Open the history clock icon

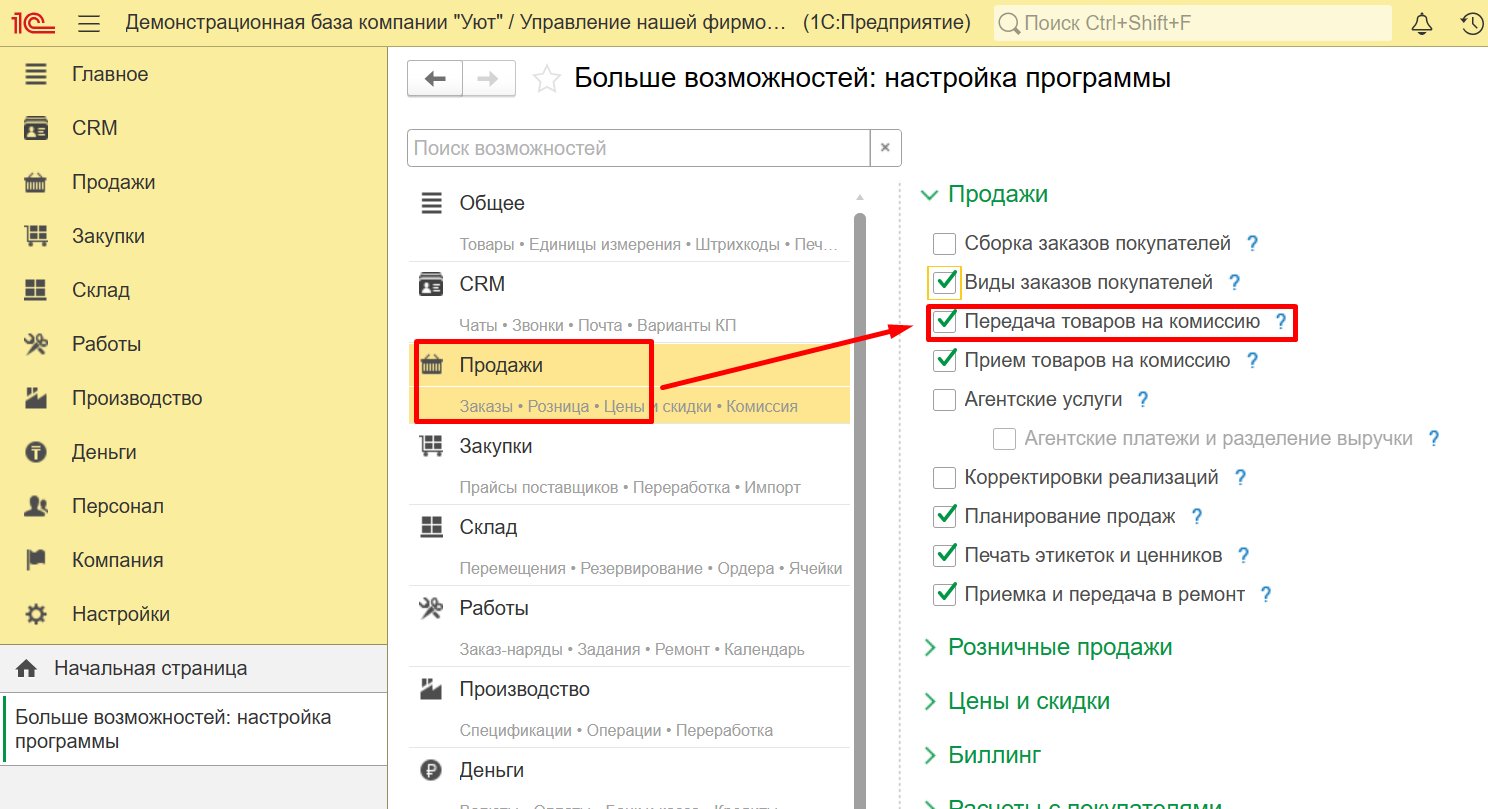click(x=1471, y=23)
